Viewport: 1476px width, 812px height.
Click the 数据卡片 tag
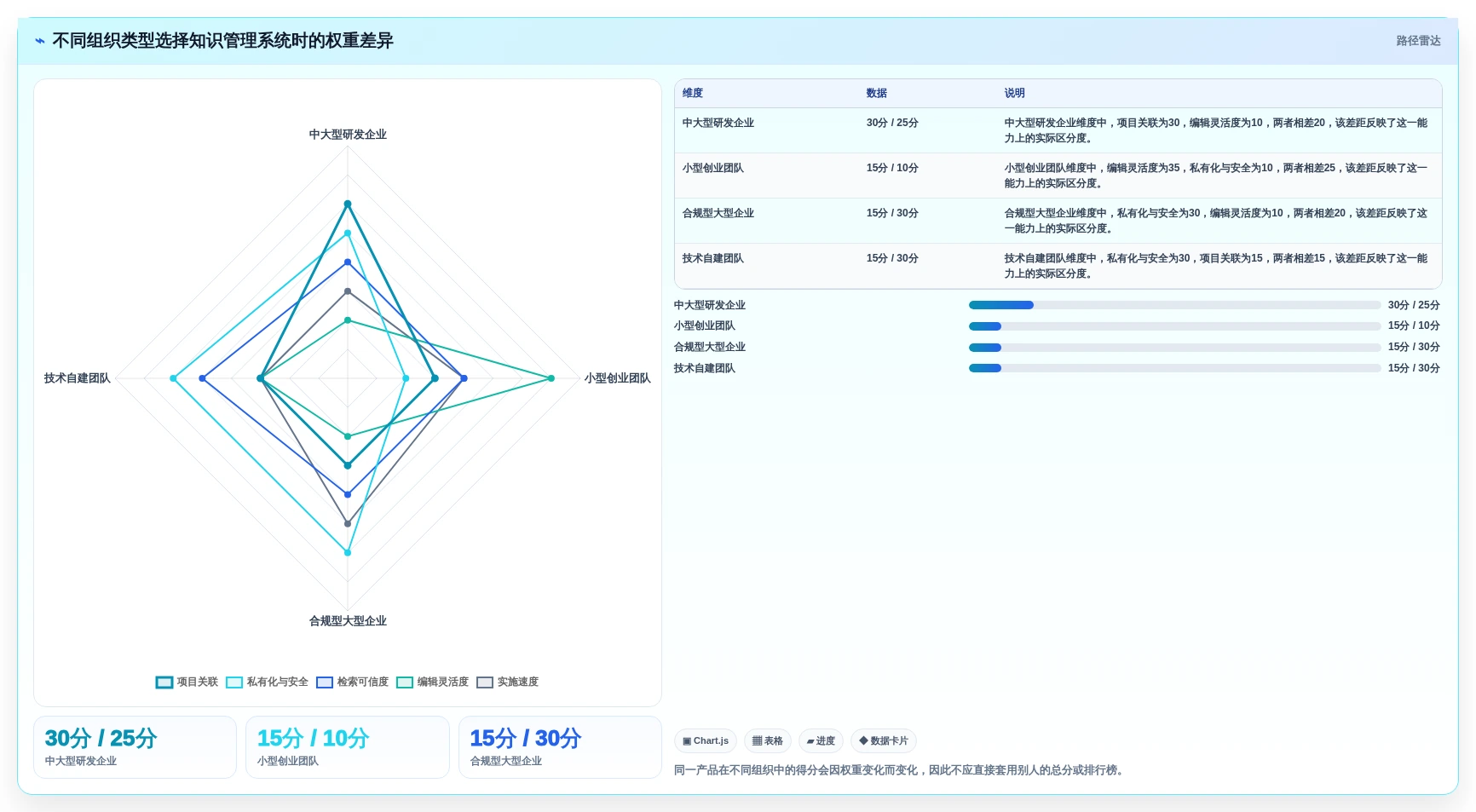884,741
